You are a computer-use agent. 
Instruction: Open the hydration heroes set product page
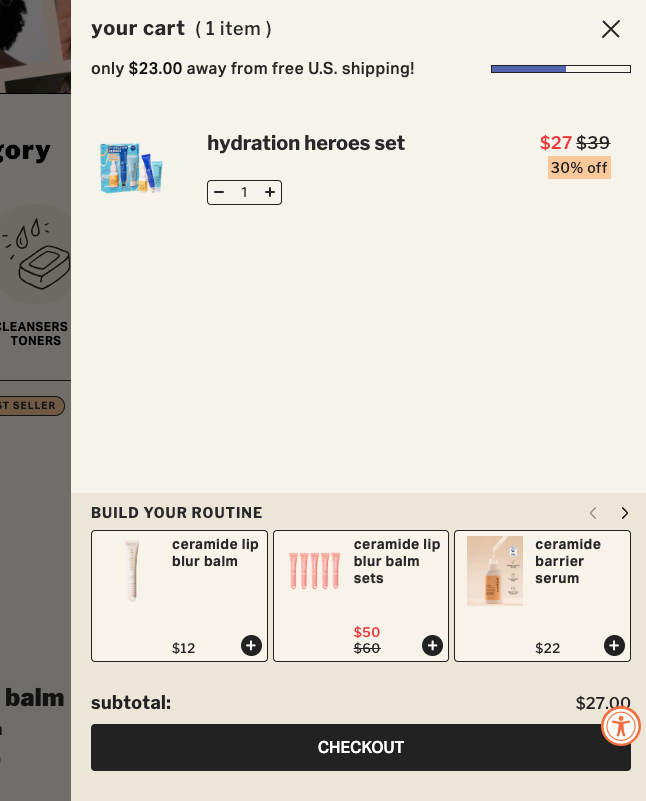click(305, 143)
